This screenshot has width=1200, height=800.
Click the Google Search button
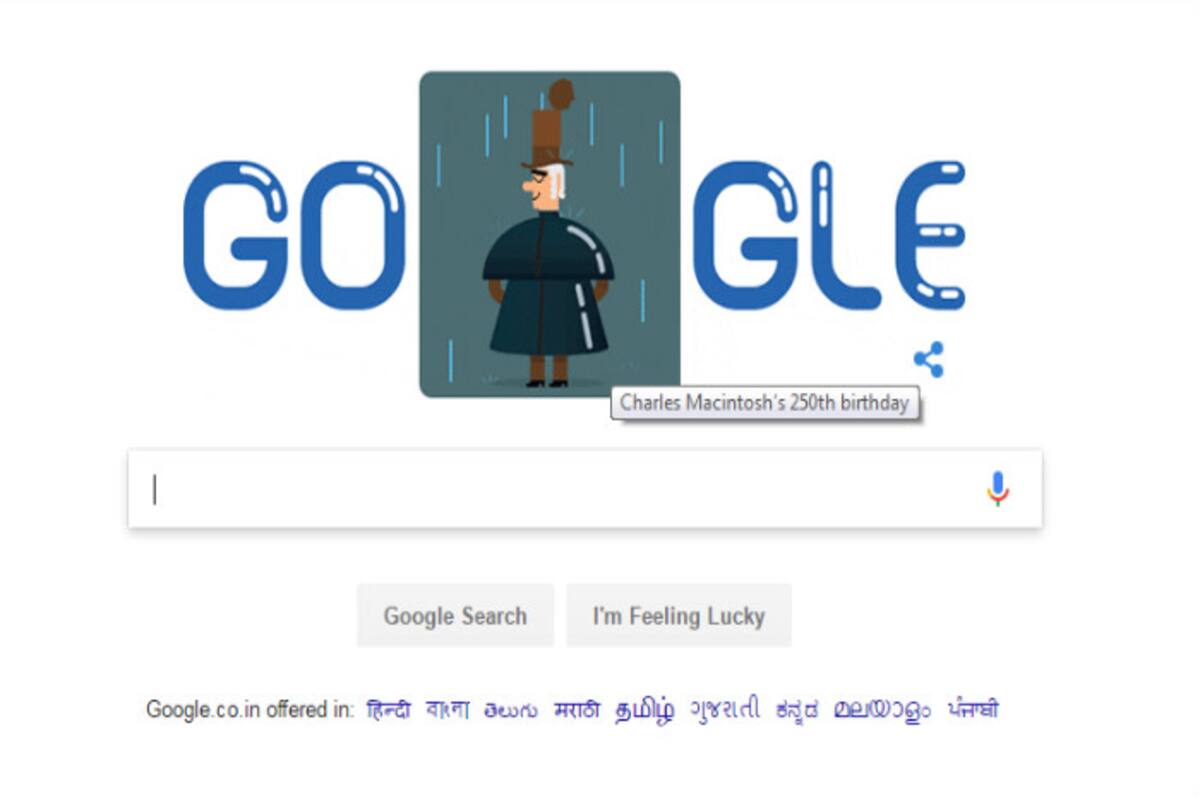pyautogui.click(x=455, y=616)
